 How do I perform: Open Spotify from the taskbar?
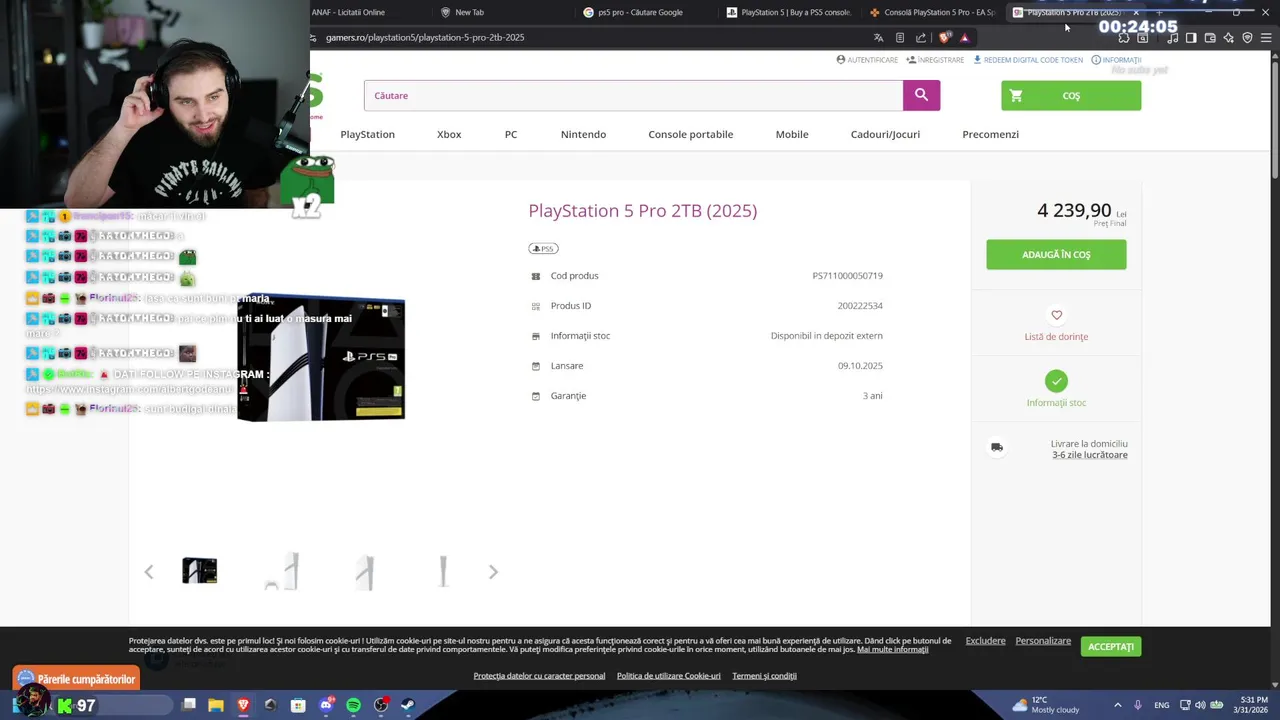pos(353,705)
